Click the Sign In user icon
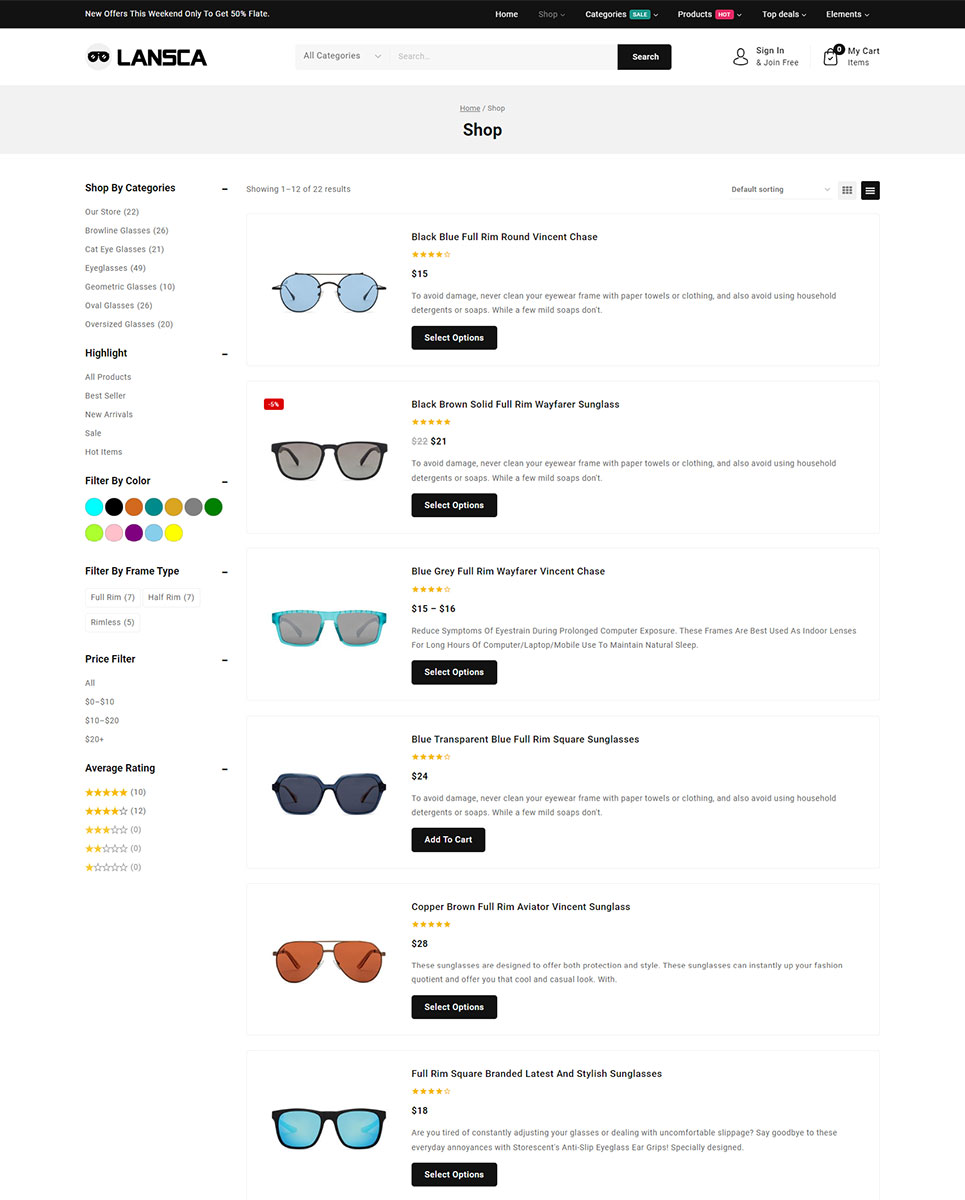The width and height of the screenshot is (965, 1200). (740, 57)
